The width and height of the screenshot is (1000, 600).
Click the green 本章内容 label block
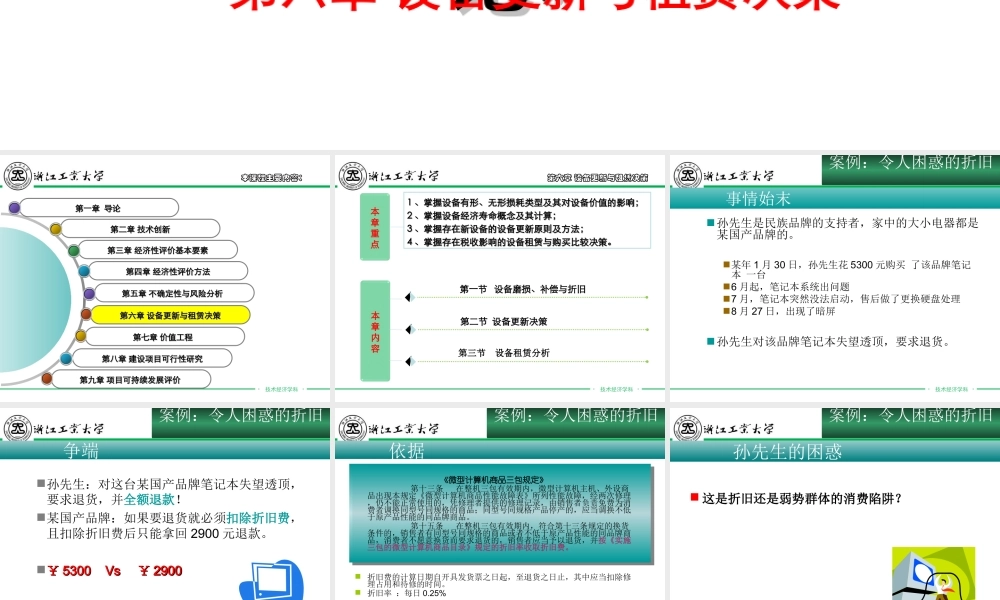[x=375, y=331]
